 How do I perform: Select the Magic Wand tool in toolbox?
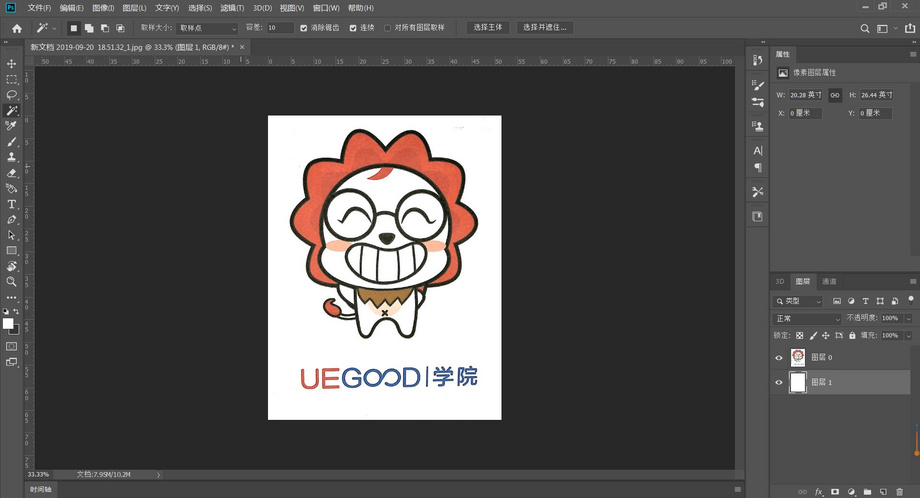11,110
